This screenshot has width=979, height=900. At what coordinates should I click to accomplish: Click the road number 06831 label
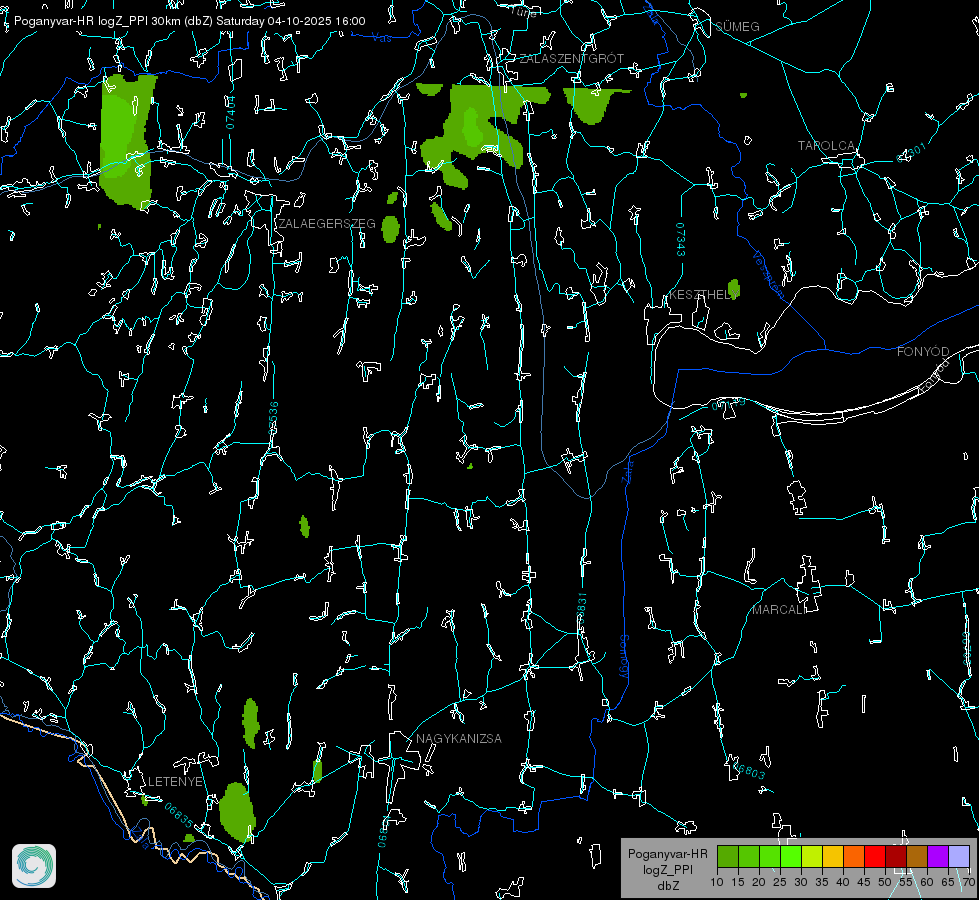[581, 609]
